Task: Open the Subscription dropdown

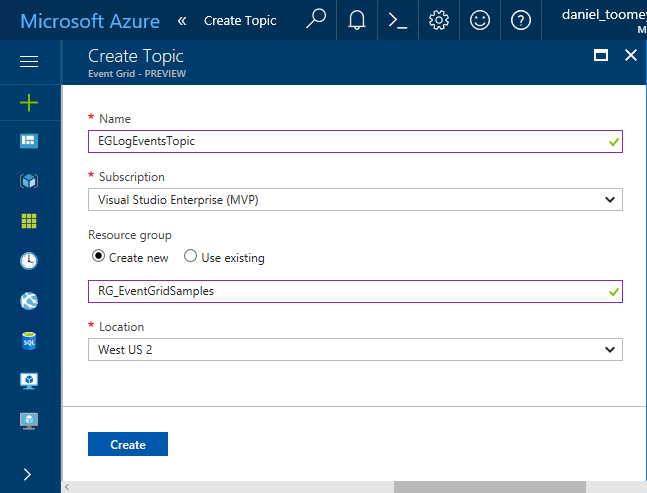Action: click(355, 200)
